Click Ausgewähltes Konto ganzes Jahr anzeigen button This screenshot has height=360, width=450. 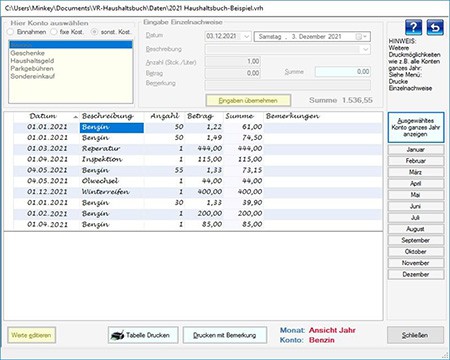(x=416, y=127)
